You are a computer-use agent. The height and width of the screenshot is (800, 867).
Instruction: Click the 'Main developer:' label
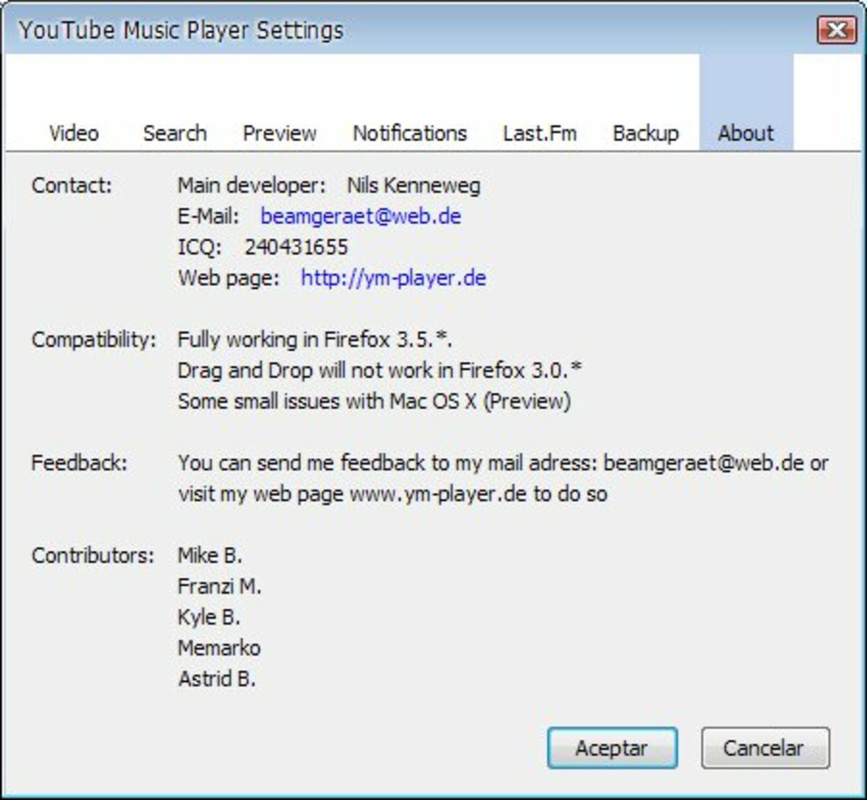click(252, 185)
